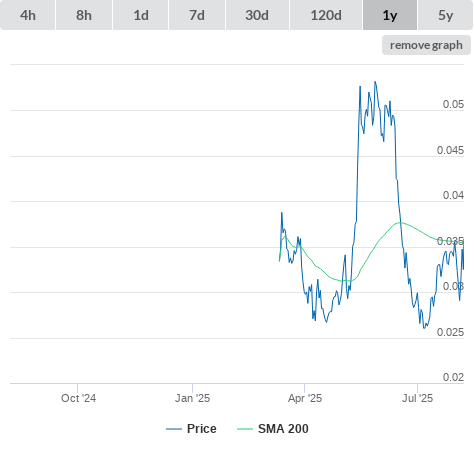The image size is (474, 455).
Task: Click the highest price peak above 0.05
Action: [375, 82]
